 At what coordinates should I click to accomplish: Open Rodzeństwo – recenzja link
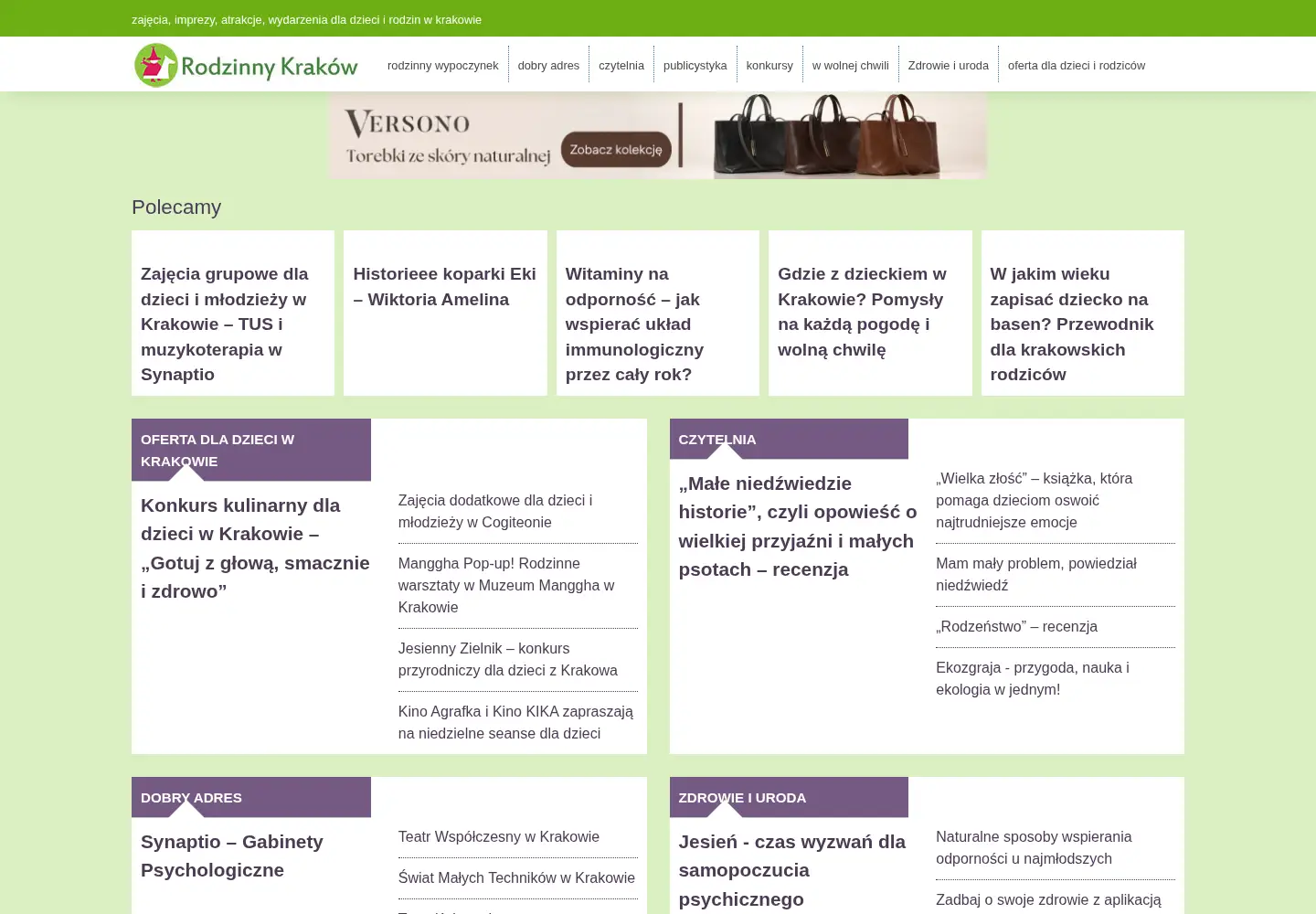click(1016, 626)
